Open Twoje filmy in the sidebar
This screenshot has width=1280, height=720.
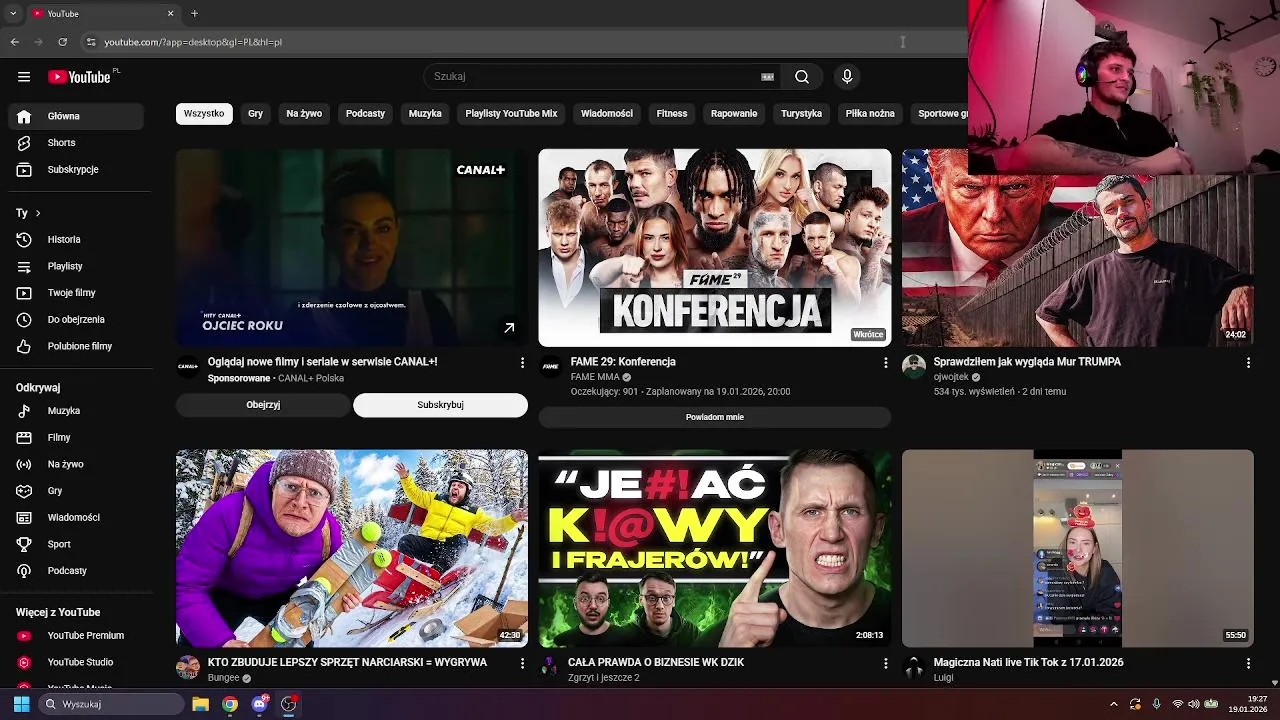(x=76, y=293)
